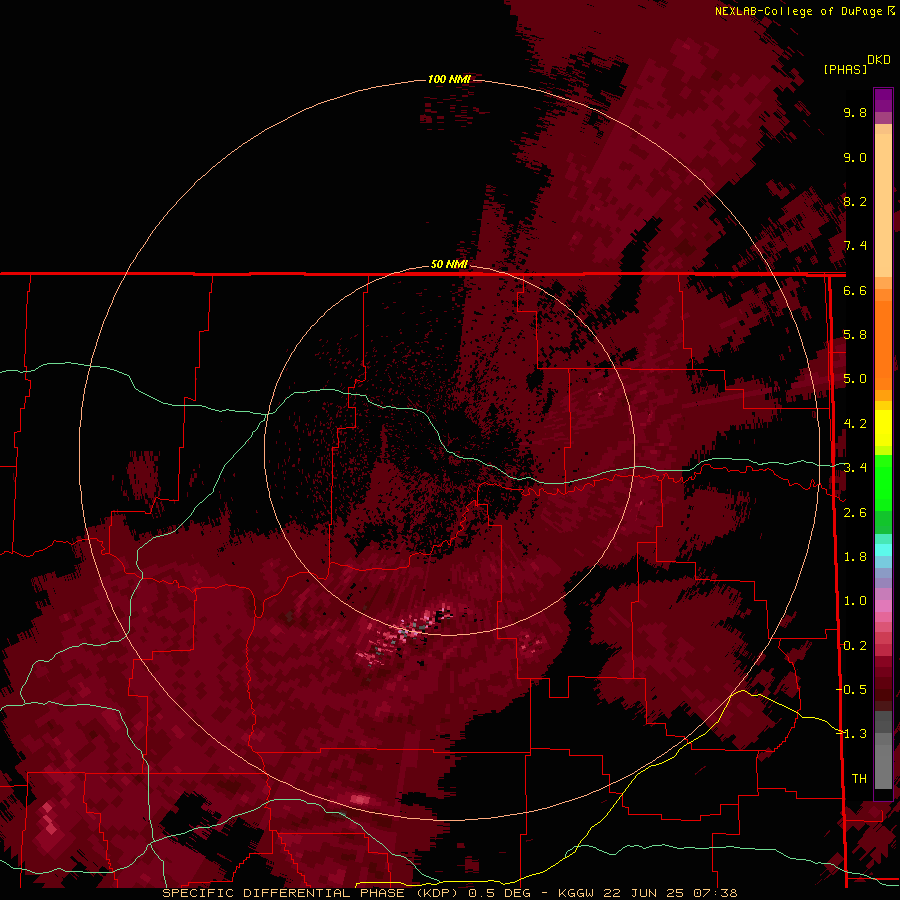Pick the yellow segment of color bar
Screen dimensions: 900x900
tap(883, 428)
